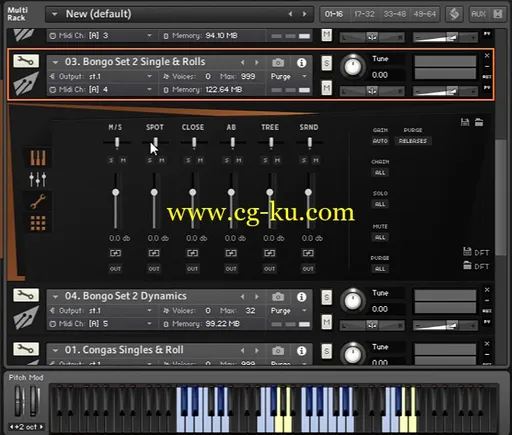Click link icon under SRND channel

308,253
